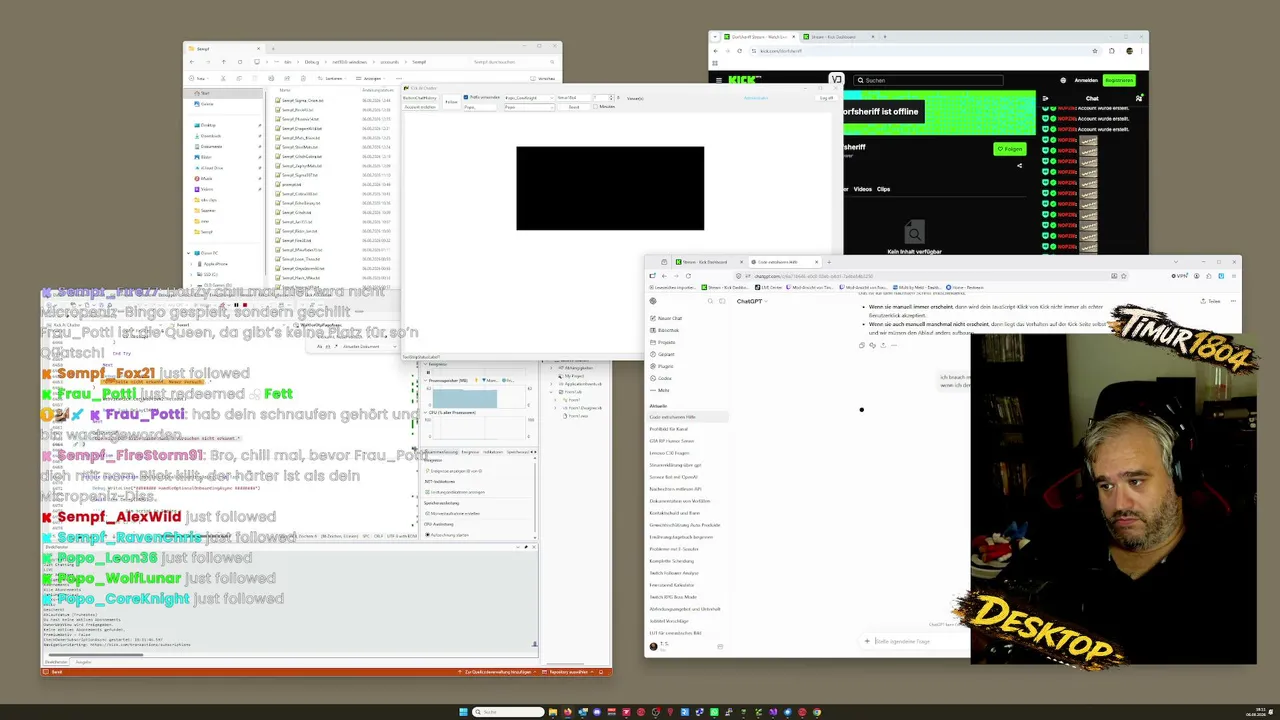The height and width of the screenshot is (720, 1280).
Task: Open Indikatoren tab in diagnostic tools
Action: coord(492,452)
